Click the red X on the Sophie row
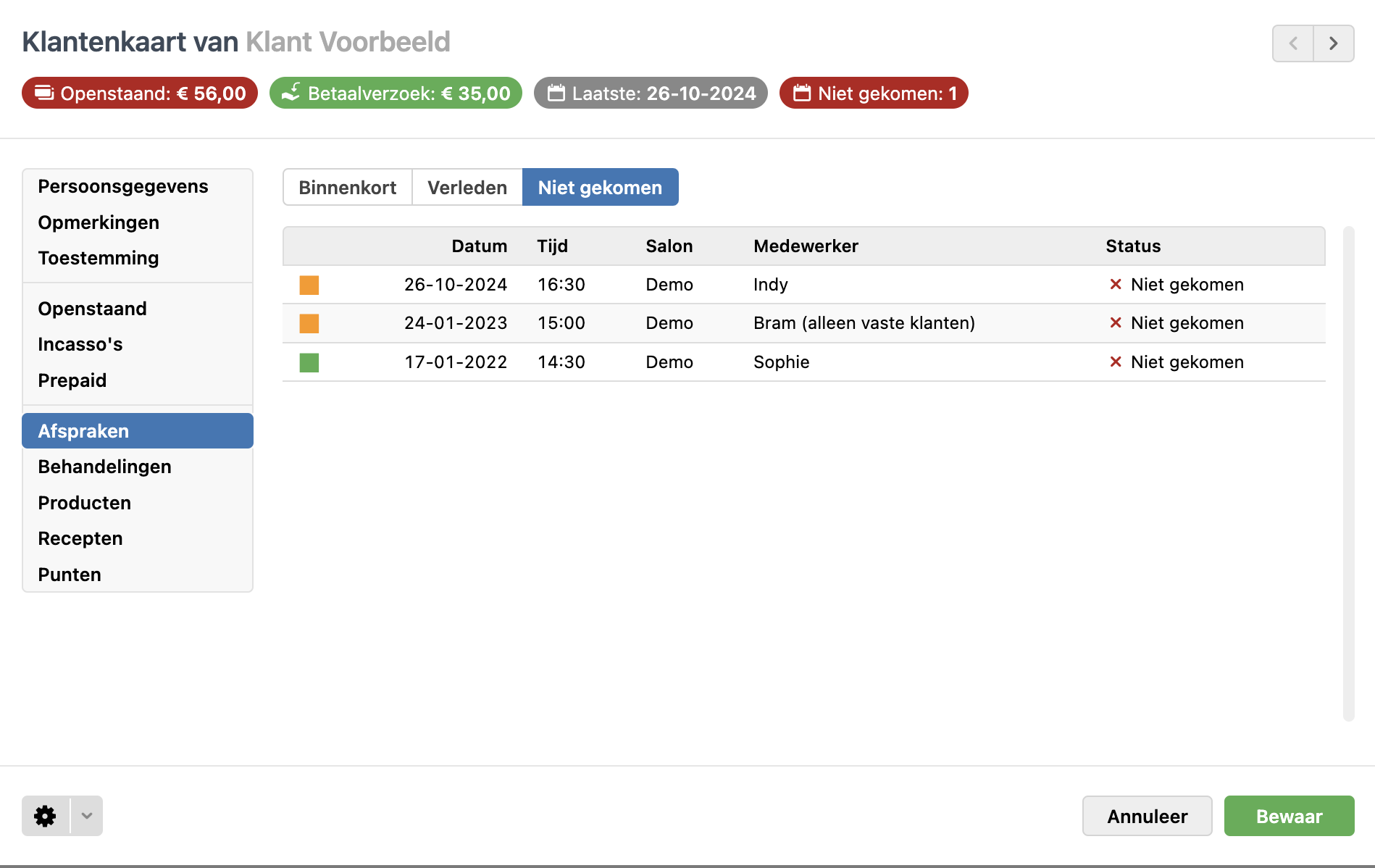 [1116, 362]
